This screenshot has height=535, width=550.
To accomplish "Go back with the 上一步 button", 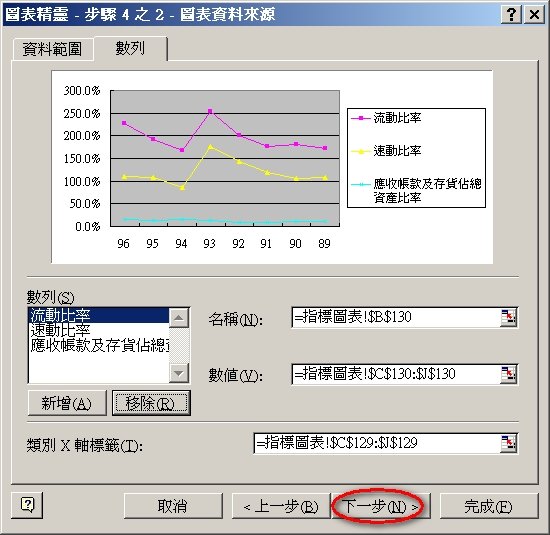I will pos(281,506).
